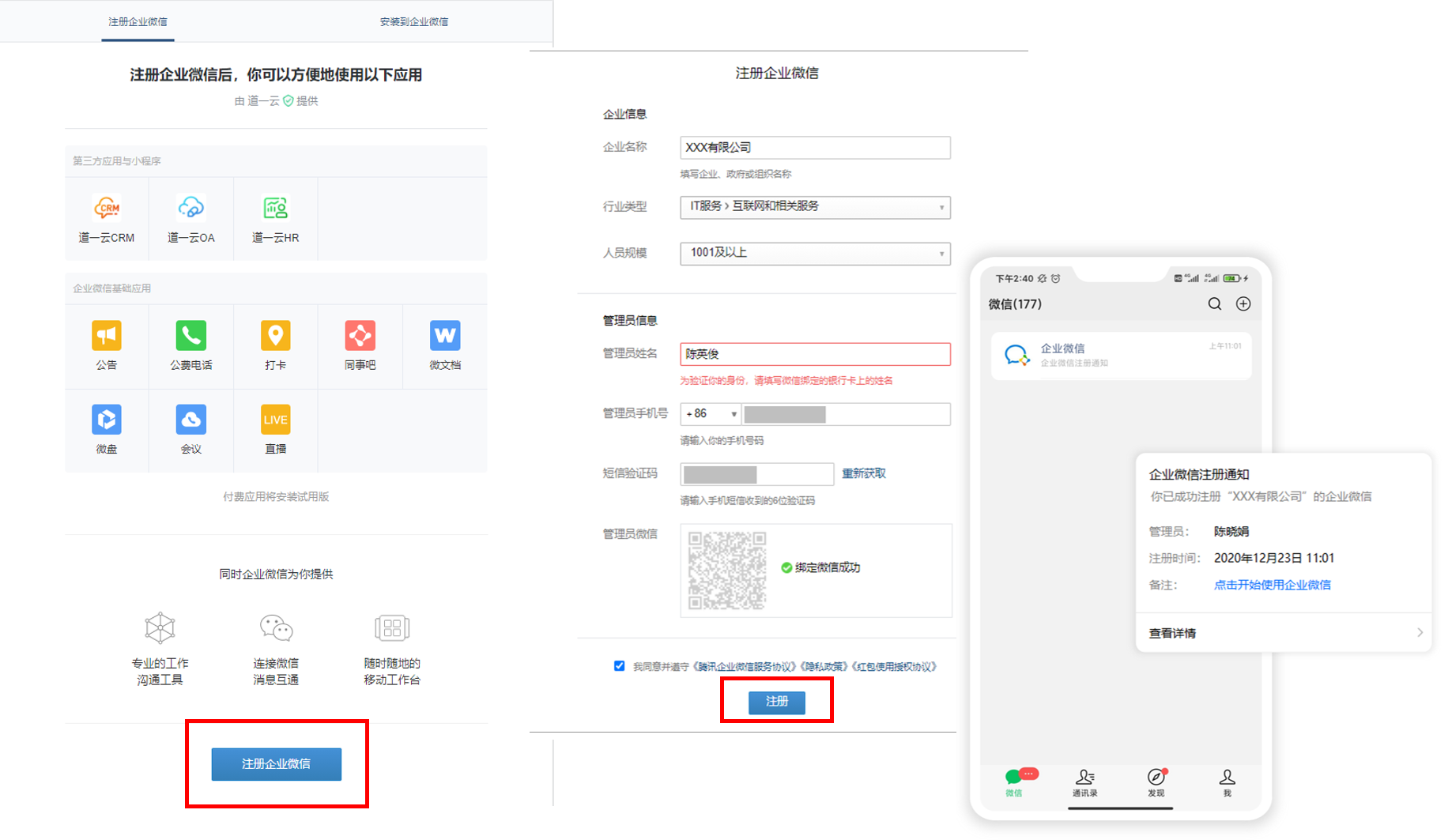Switch to the 注册企业微信 tab

click(138, 22)
